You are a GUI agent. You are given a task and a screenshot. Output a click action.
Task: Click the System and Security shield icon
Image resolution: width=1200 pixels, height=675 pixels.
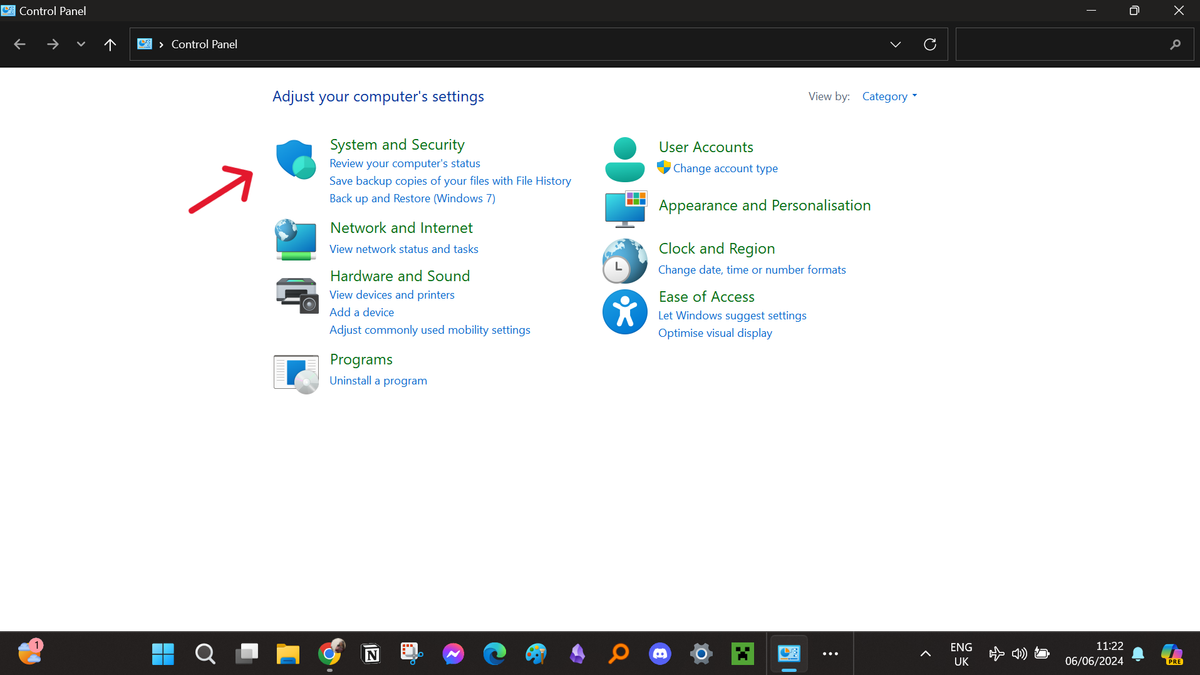[x=296, y=160]
